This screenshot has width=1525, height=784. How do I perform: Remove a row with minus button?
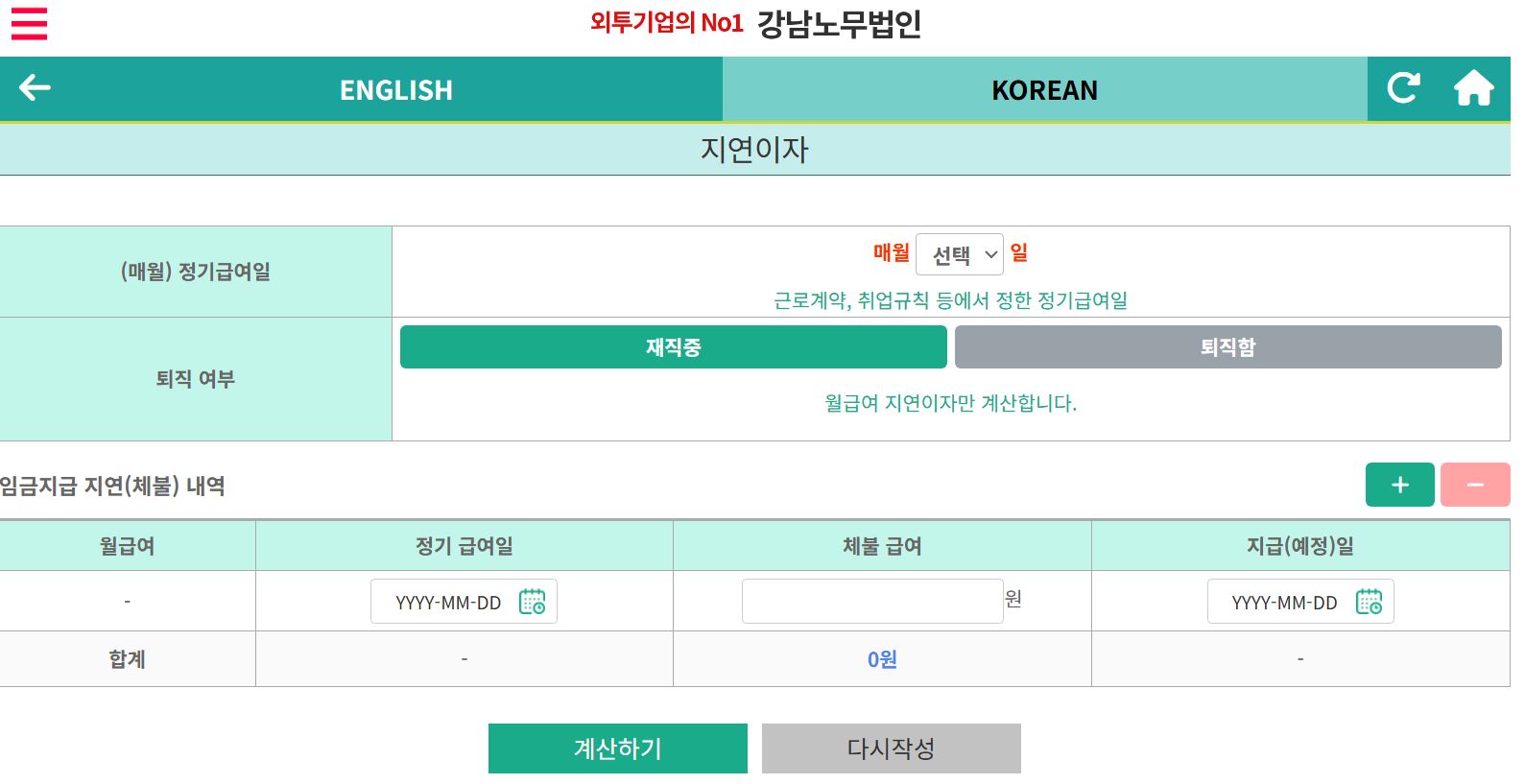pyautogui.click(x=1474, y=485)
